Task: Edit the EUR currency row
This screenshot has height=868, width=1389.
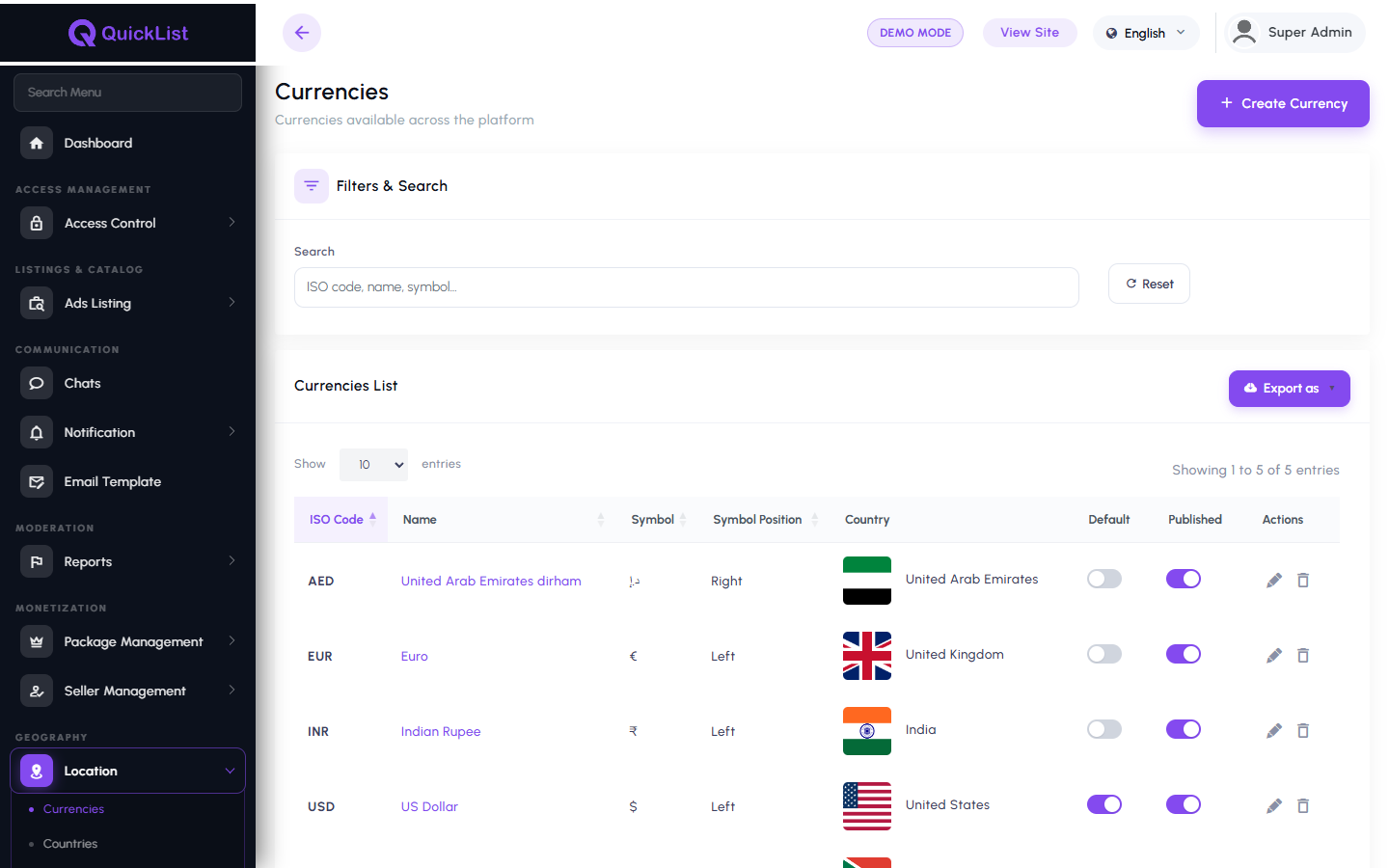Action: [1274, 655]
